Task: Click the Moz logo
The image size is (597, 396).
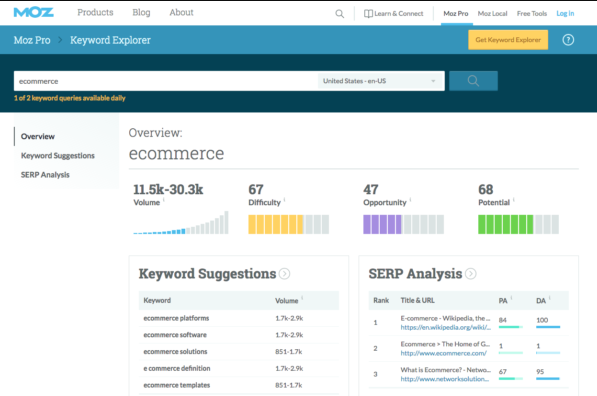Action: [x=34, y=13]
